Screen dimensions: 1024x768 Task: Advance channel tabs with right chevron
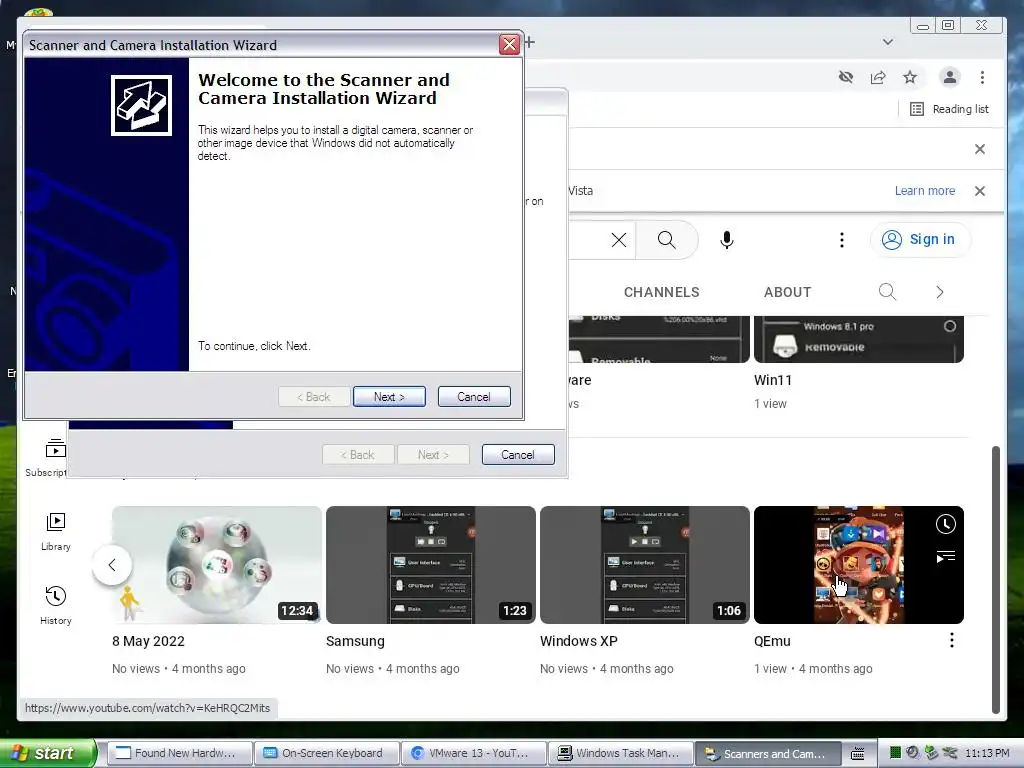939,292
